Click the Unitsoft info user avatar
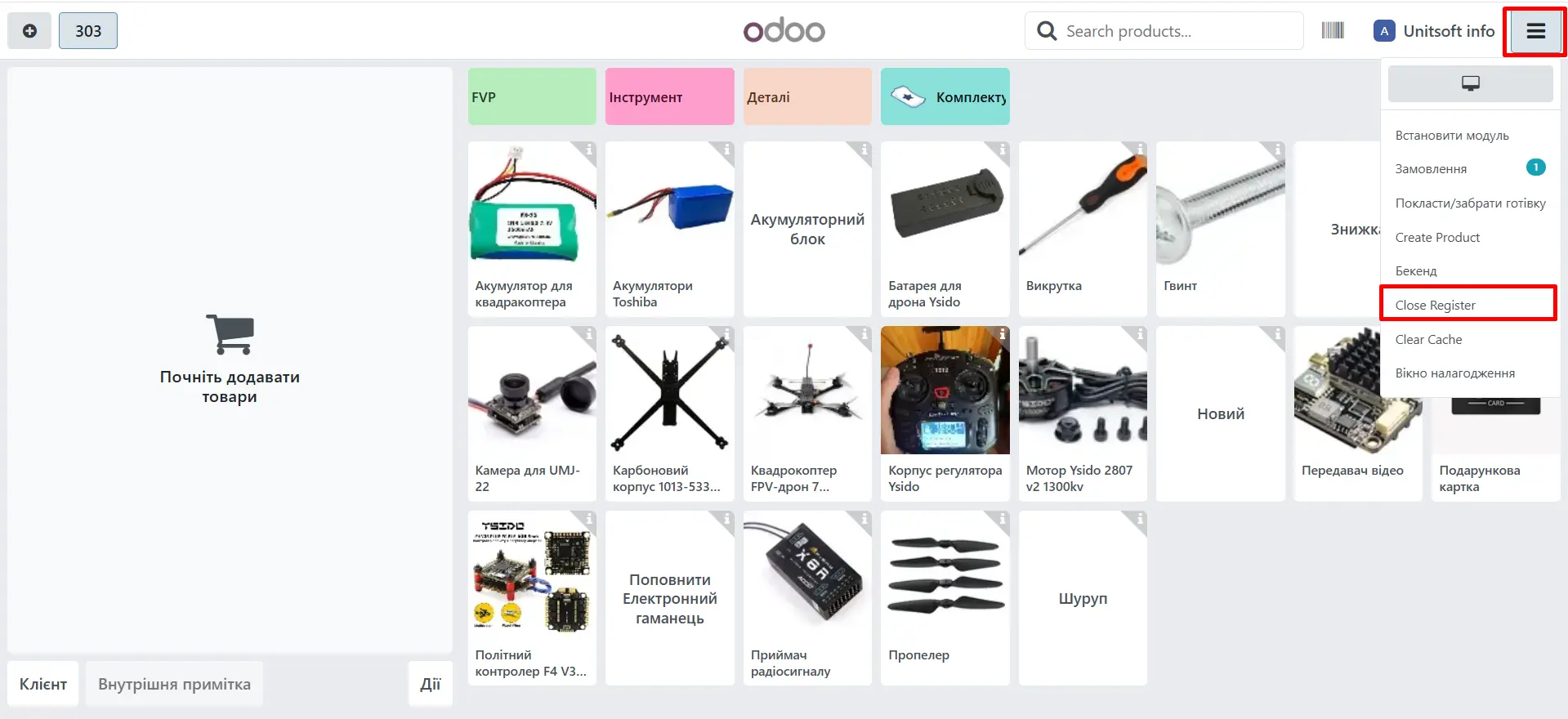Viewport: 1568px width, 719px height. pos(1383,31)
